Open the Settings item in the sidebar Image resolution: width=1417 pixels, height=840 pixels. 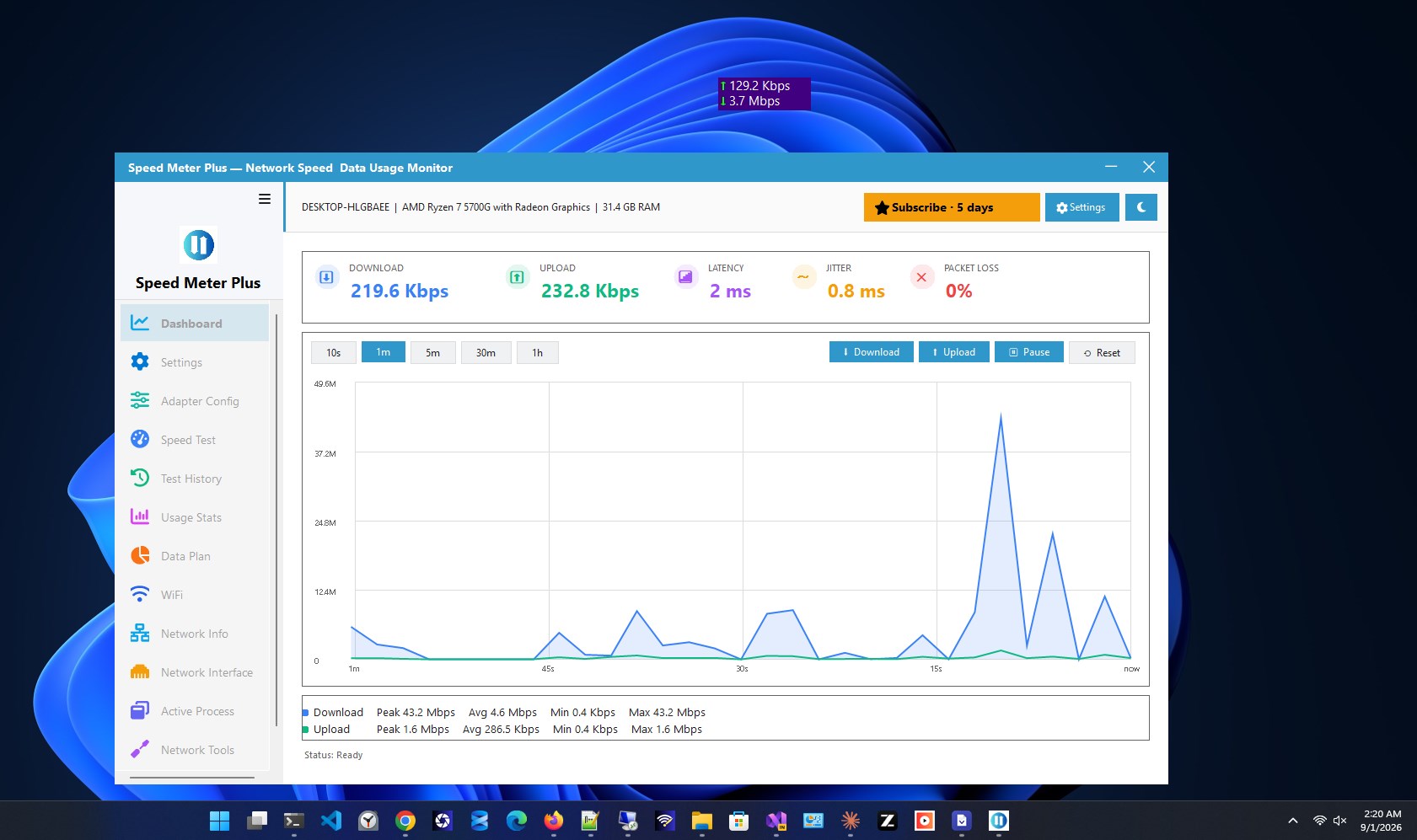195,362
